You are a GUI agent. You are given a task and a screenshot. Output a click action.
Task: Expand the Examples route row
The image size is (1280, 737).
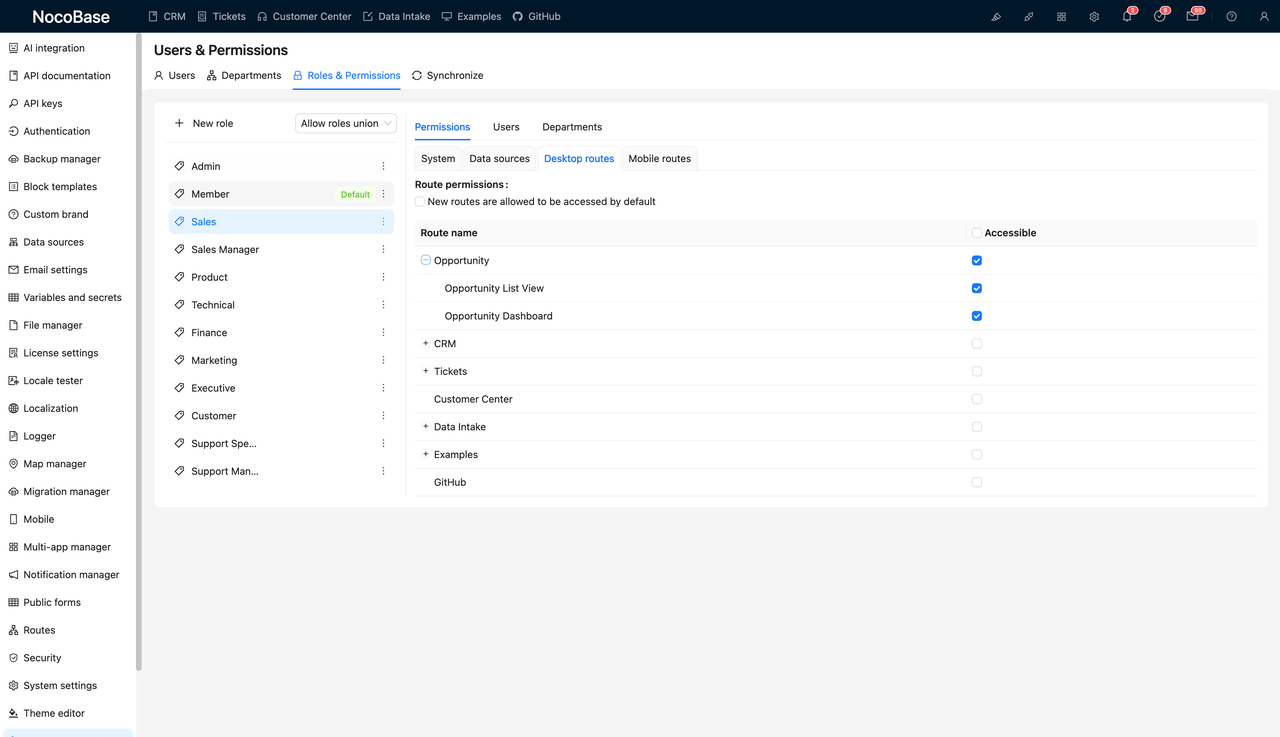tap(425, 454)
